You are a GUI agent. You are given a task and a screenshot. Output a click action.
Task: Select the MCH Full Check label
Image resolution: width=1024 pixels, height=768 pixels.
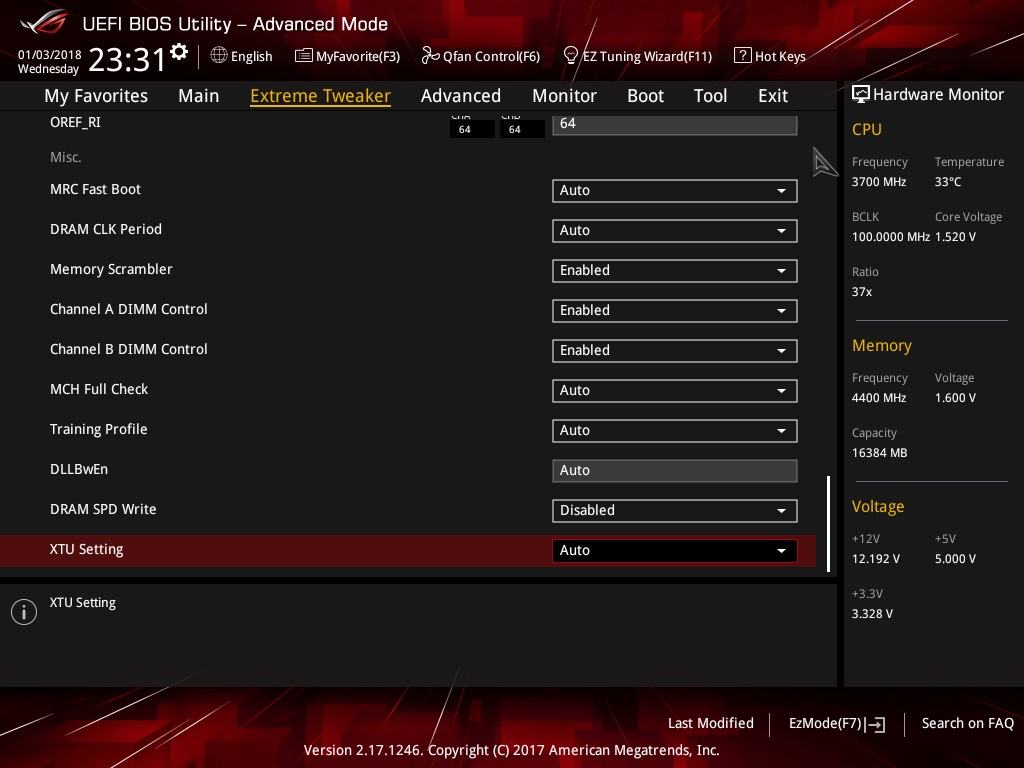click(x=99, y=389)
